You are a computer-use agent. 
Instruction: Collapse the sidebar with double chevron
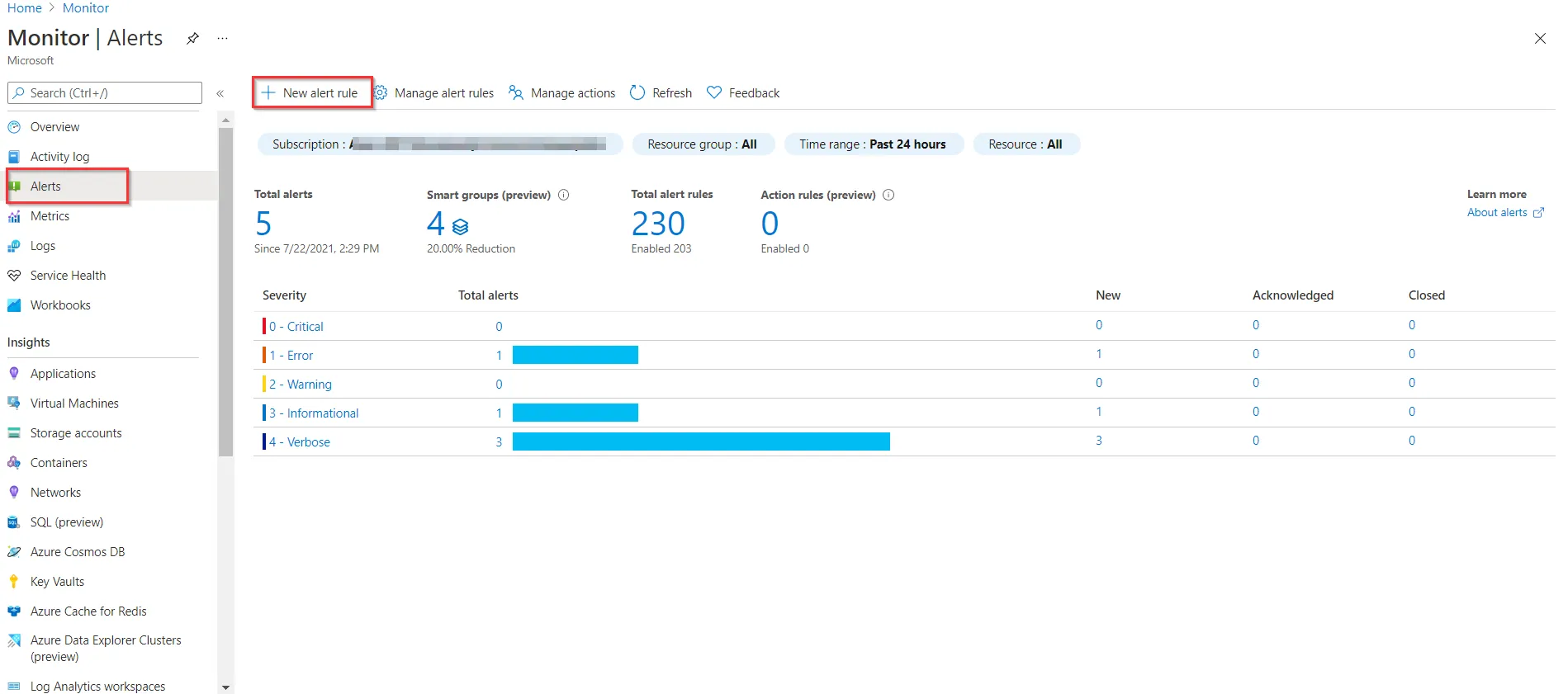(220, 93)
